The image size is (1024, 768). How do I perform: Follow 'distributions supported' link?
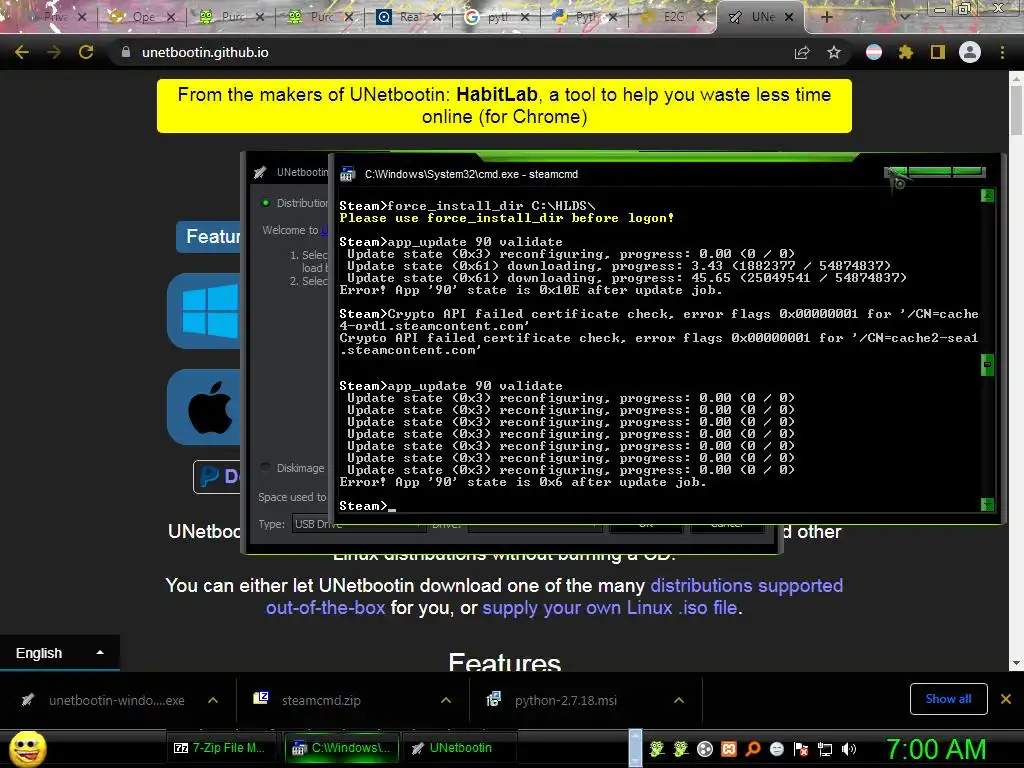746,585
